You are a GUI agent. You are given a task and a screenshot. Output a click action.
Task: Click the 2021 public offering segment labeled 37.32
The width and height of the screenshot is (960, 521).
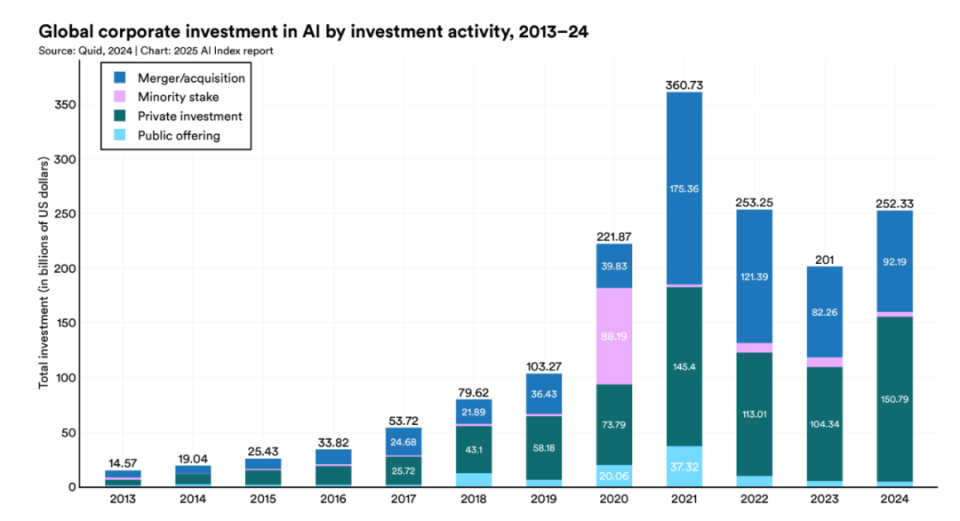click(684, 466)
